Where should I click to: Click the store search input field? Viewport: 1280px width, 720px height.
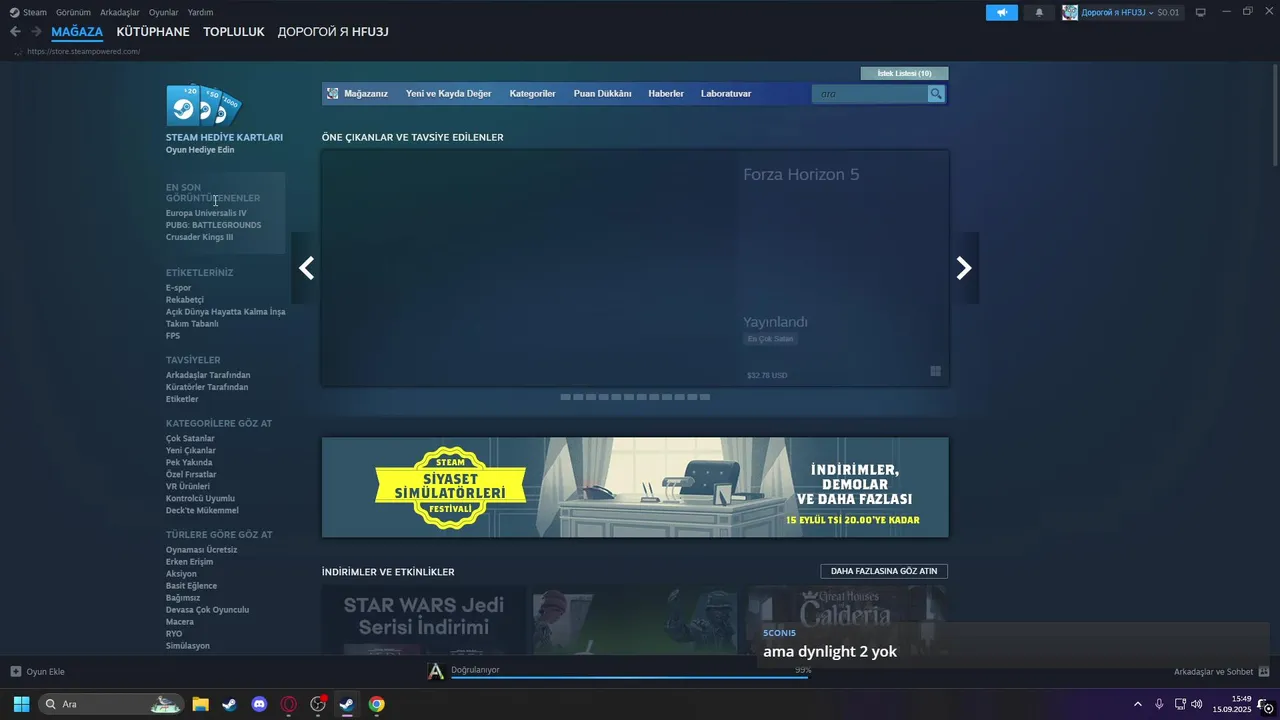click(x=870, y=94)
